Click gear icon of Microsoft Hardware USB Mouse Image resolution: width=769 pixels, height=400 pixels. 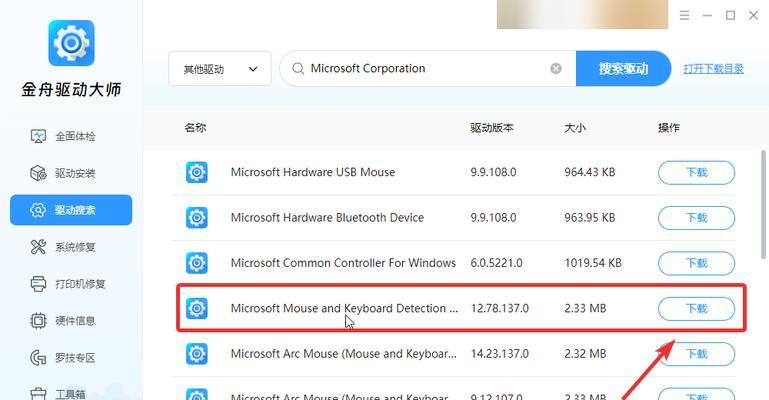[197, 173]
